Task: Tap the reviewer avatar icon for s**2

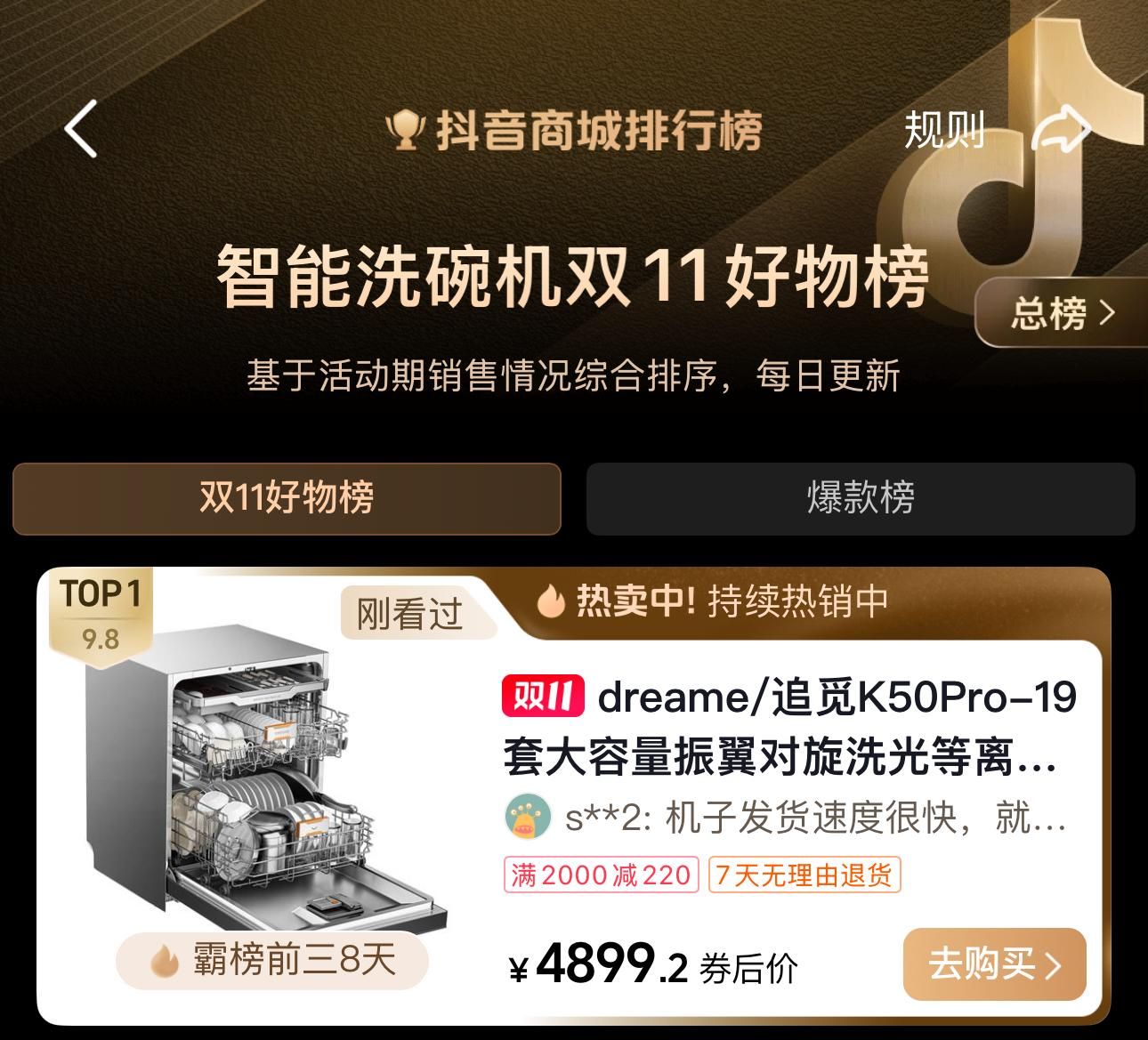Action: coord(529,818)
